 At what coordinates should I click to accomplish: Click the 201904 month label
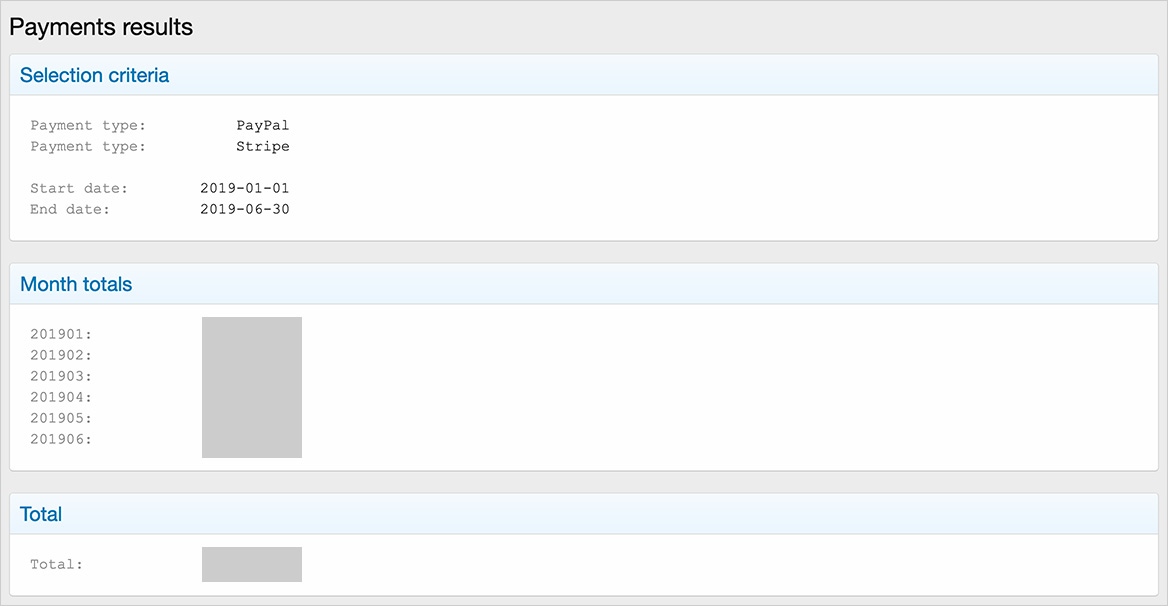pyautogui.click(x=61, y=398)
